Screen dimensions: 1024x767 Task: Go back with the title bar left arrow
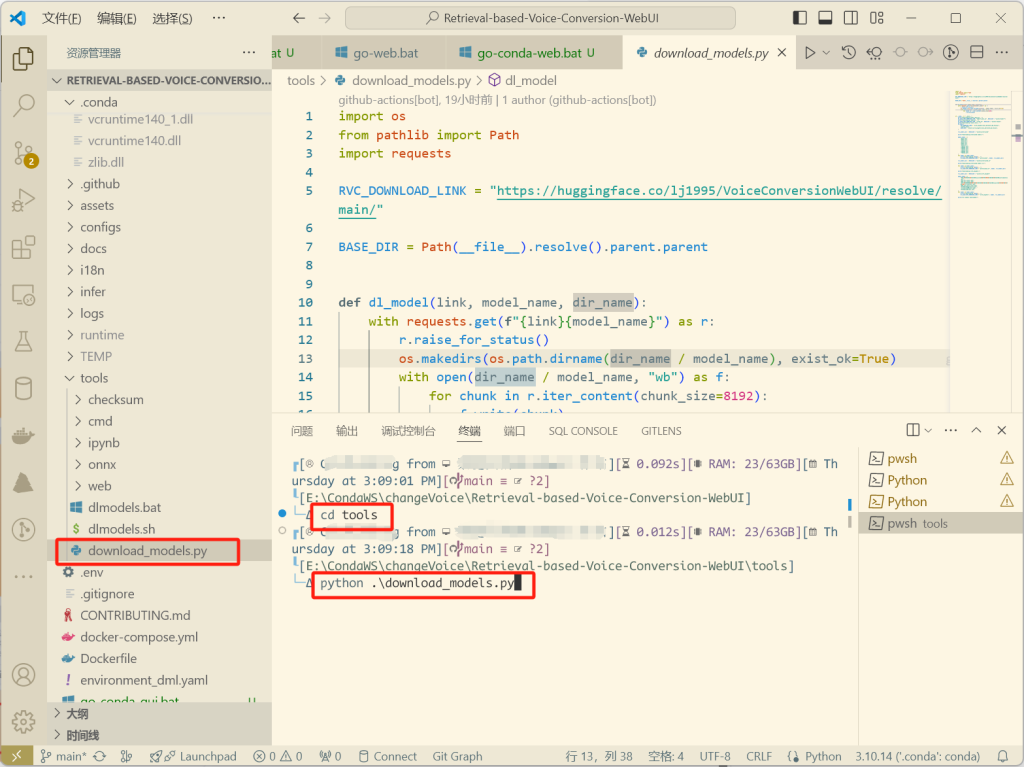coord(298,18)
